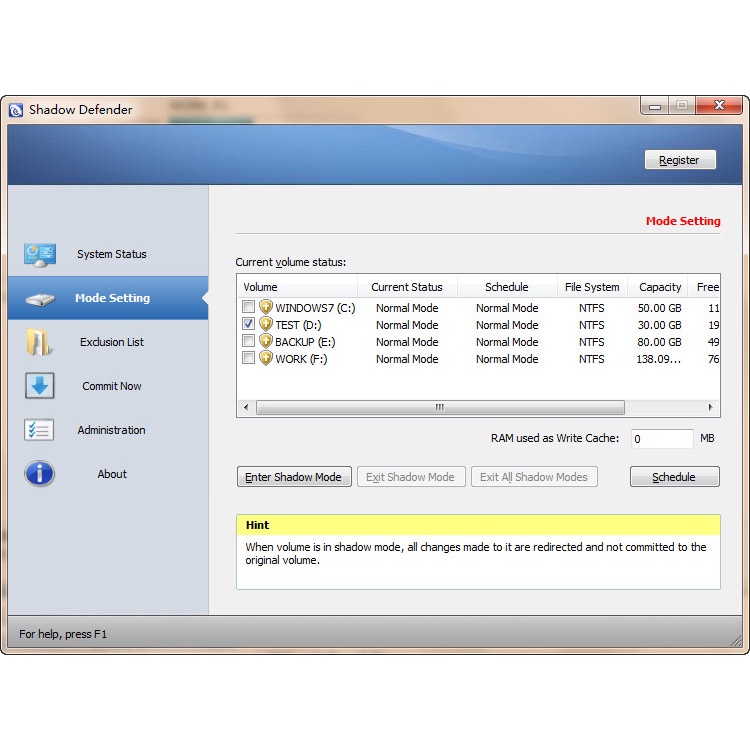Click the shield icon for WORK (F:)
This screenshot has width=750, height=750.
(x=266, y=358)
